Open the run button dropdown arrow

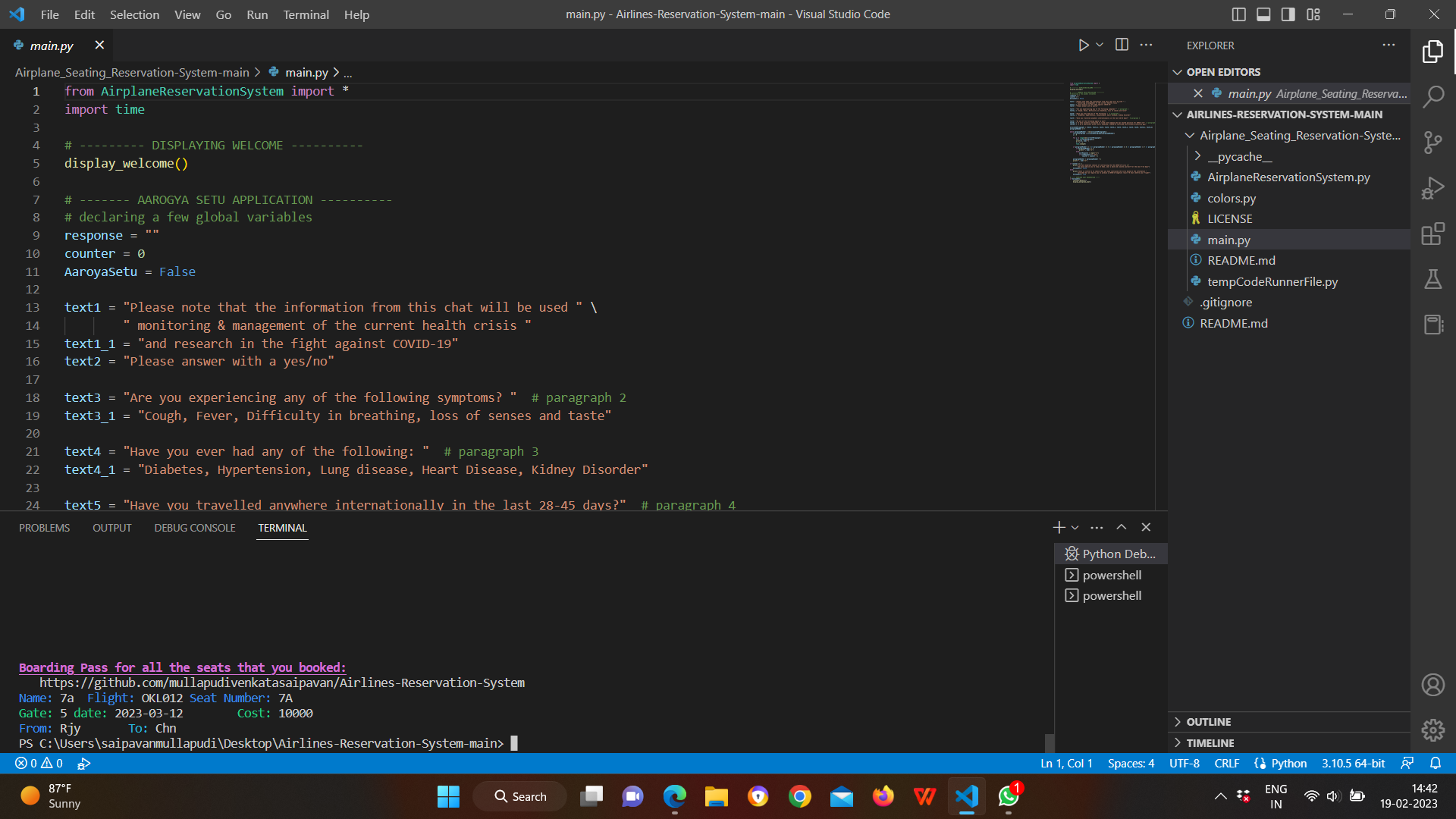click(x=1100, y=45)
